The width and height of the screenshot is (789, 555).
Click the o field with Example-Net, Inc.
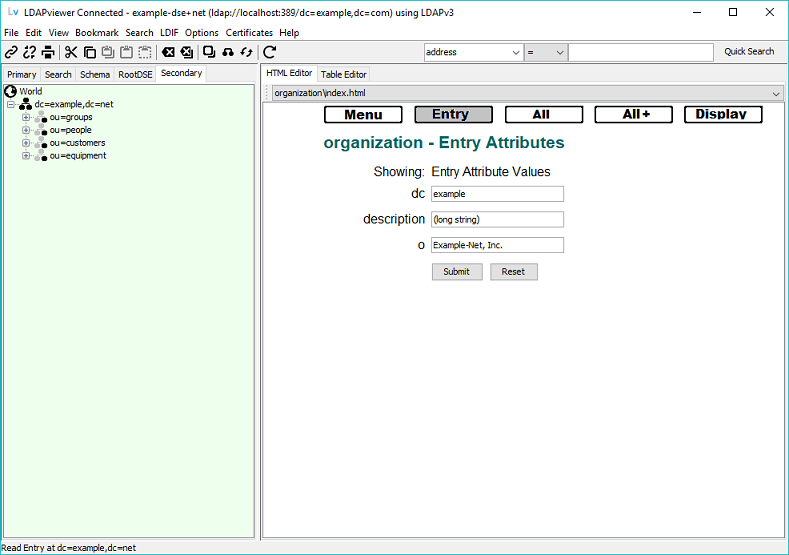497,245
